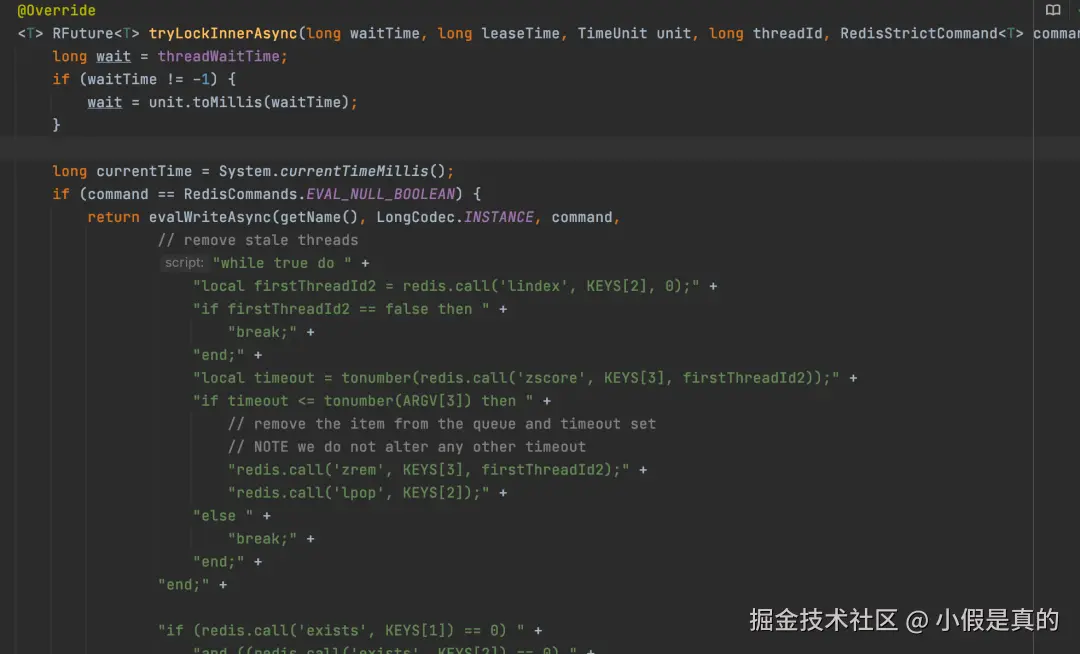Click the threadWaitTime field reference
This screenshot has height=654, width=1080.
[218, 56]
